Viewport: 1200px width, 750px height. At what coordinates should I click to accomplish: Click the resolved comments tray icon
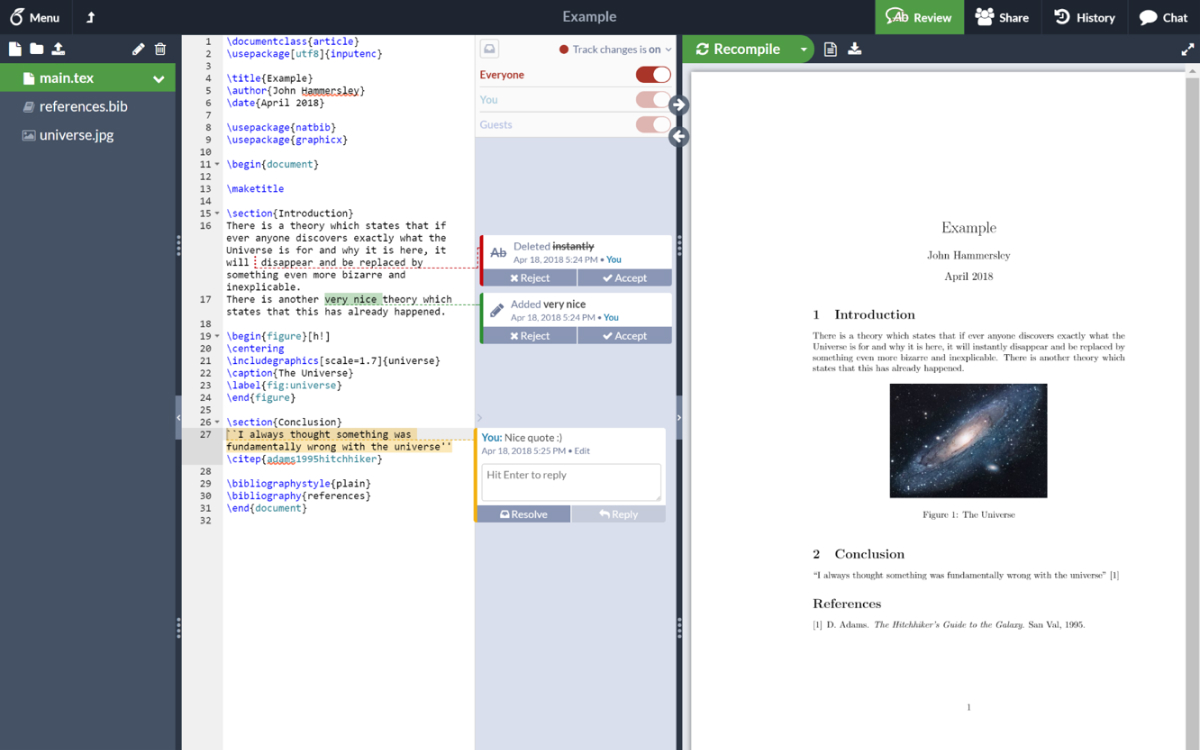point(490,49)
